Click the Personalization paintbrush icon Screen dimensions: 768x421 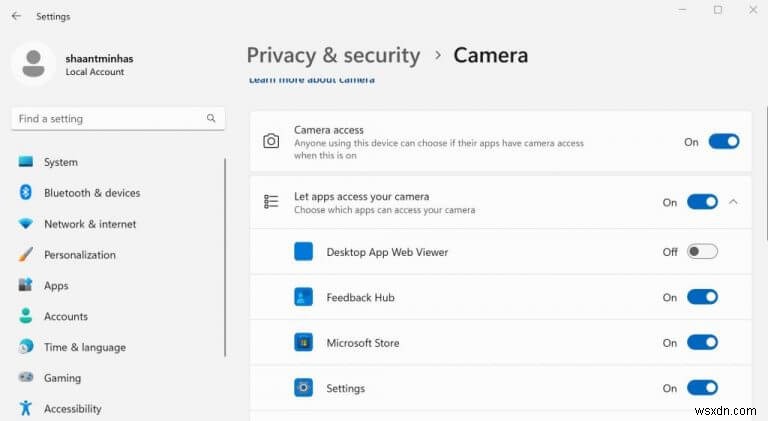(25, 255)
